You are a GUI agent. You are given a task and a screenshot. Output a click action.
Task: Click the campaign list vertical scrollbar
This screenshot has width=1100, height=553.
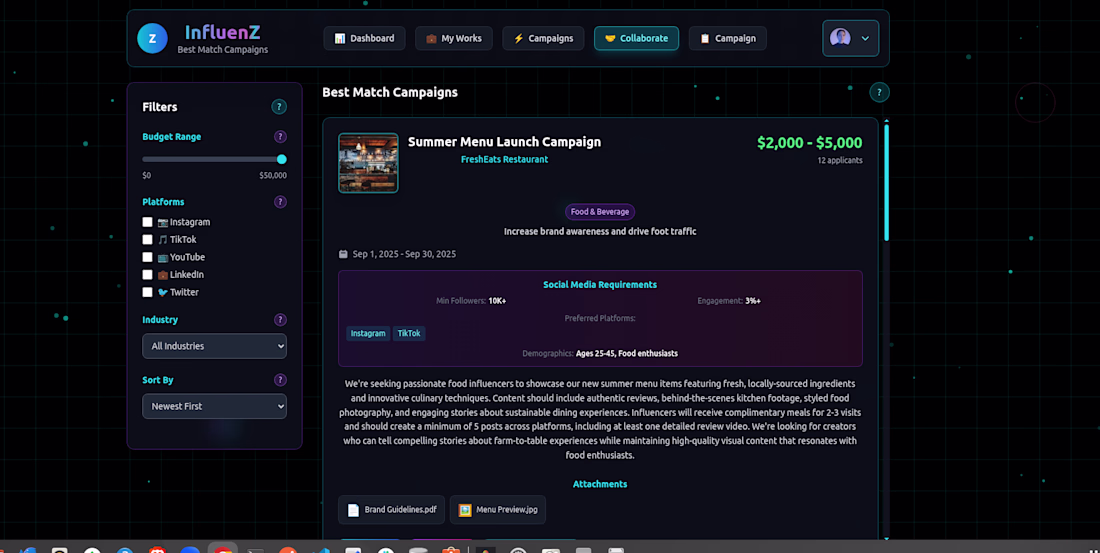[887, 182]
